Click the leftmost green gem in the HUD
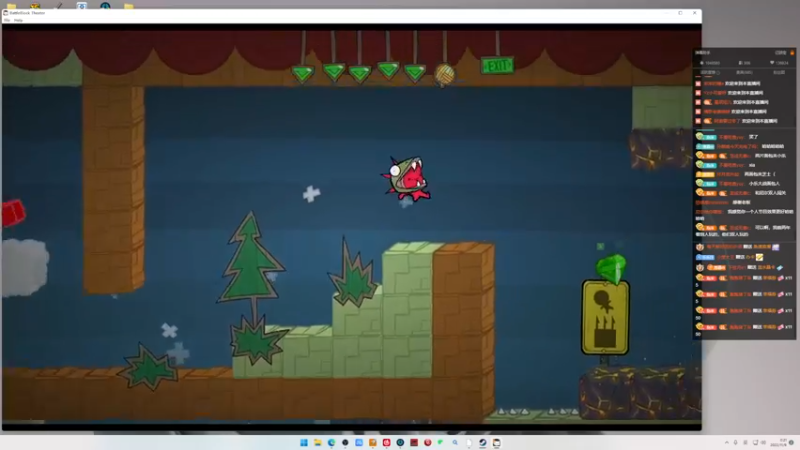 pyautogui.click(x=303, y=73)
